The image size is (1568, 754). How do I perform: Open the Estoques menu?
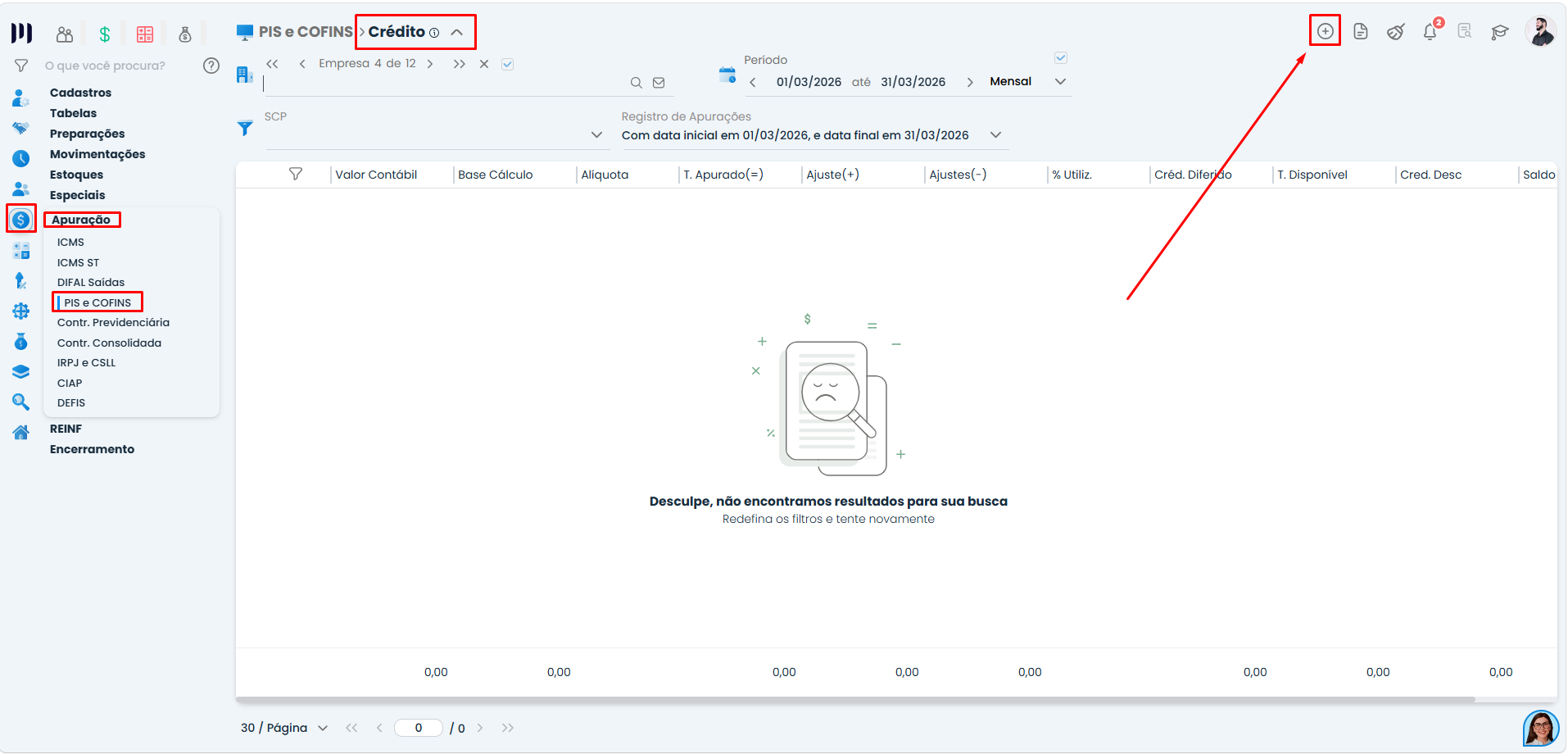coord(76,175)
